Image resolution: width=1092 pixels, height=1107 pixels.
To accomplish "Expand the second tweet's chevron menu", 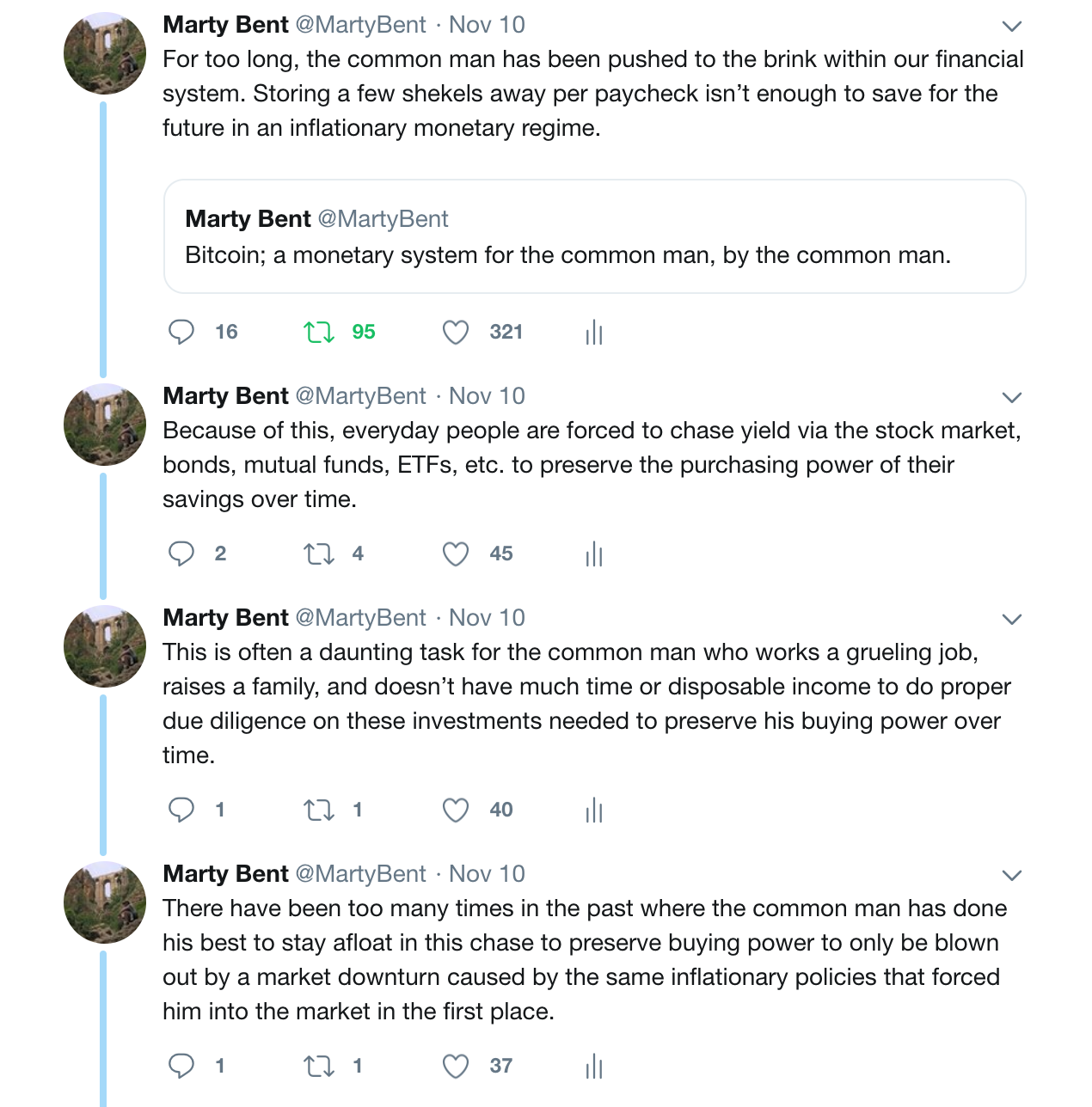I will click(1012, 397).
